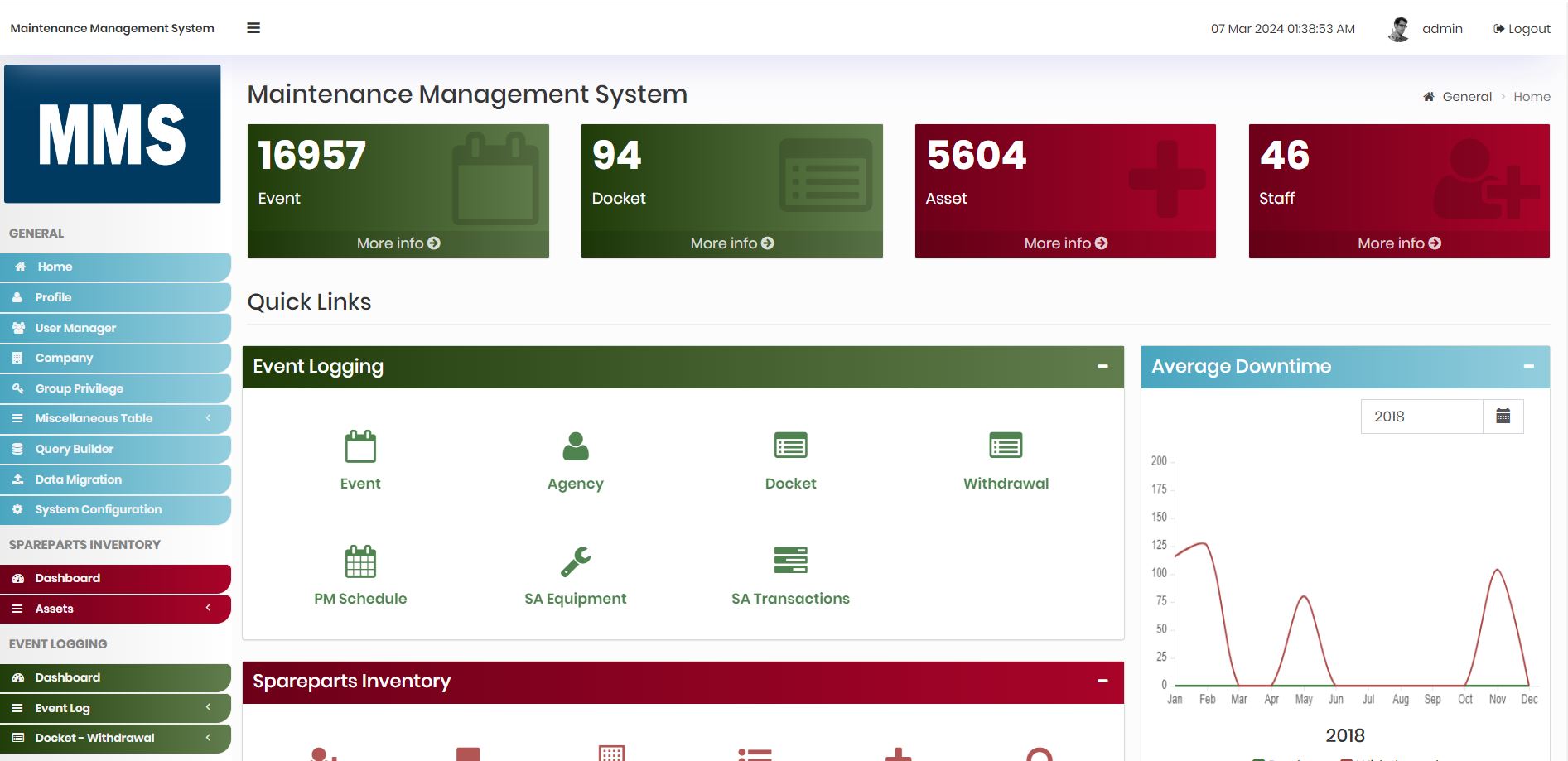Screen dimensions: 1568x761
Task: Open the Event quick link calendar icon
Action: coord(360,446)
